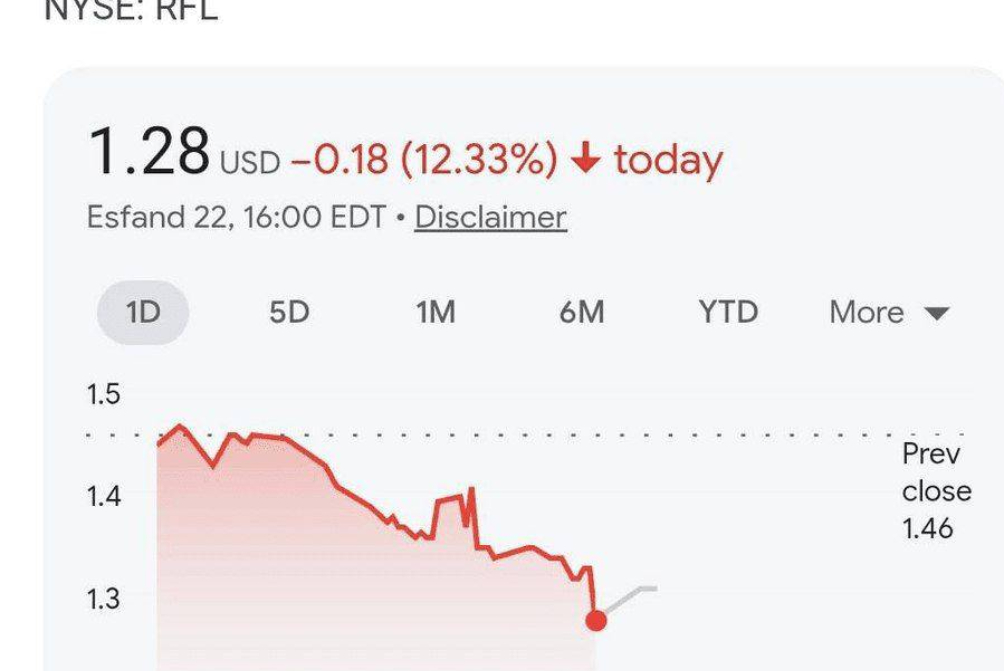
Task: Click the 1.5 y-axis label
Action: click(x=102, y=394)
